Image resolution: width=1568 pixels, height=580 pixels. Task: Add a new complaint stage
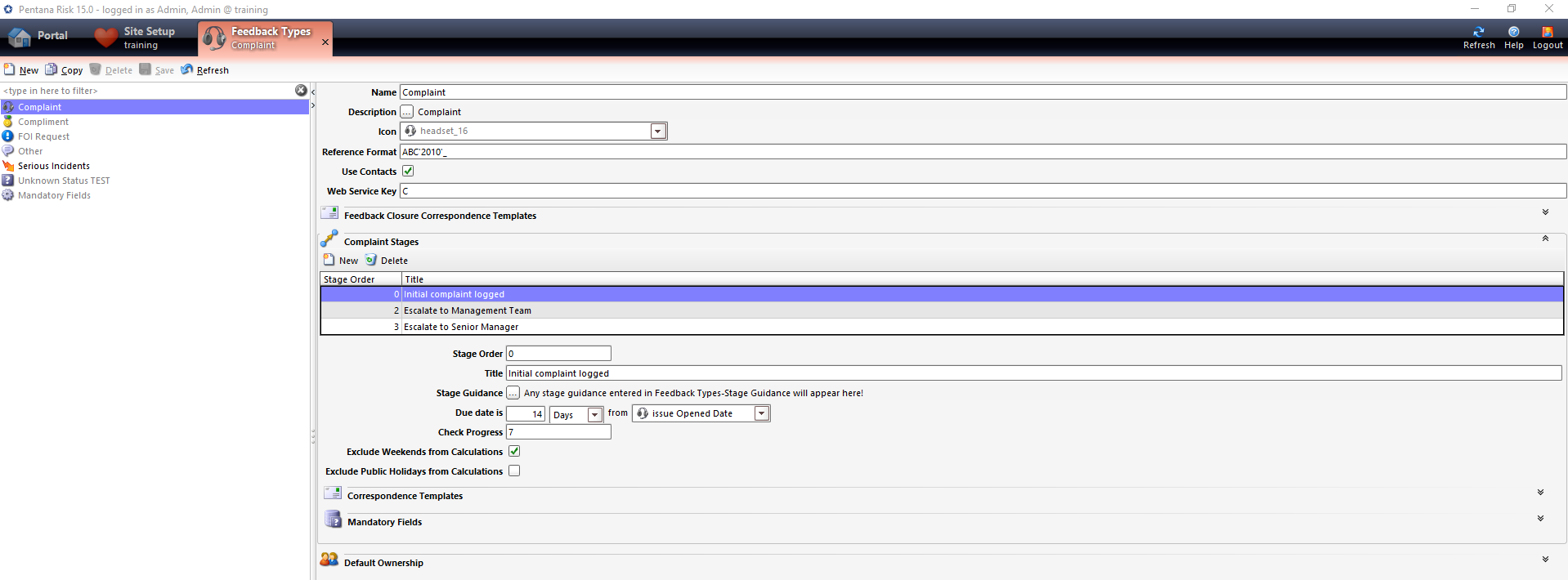pyautogui.click(x=341, y=260)
